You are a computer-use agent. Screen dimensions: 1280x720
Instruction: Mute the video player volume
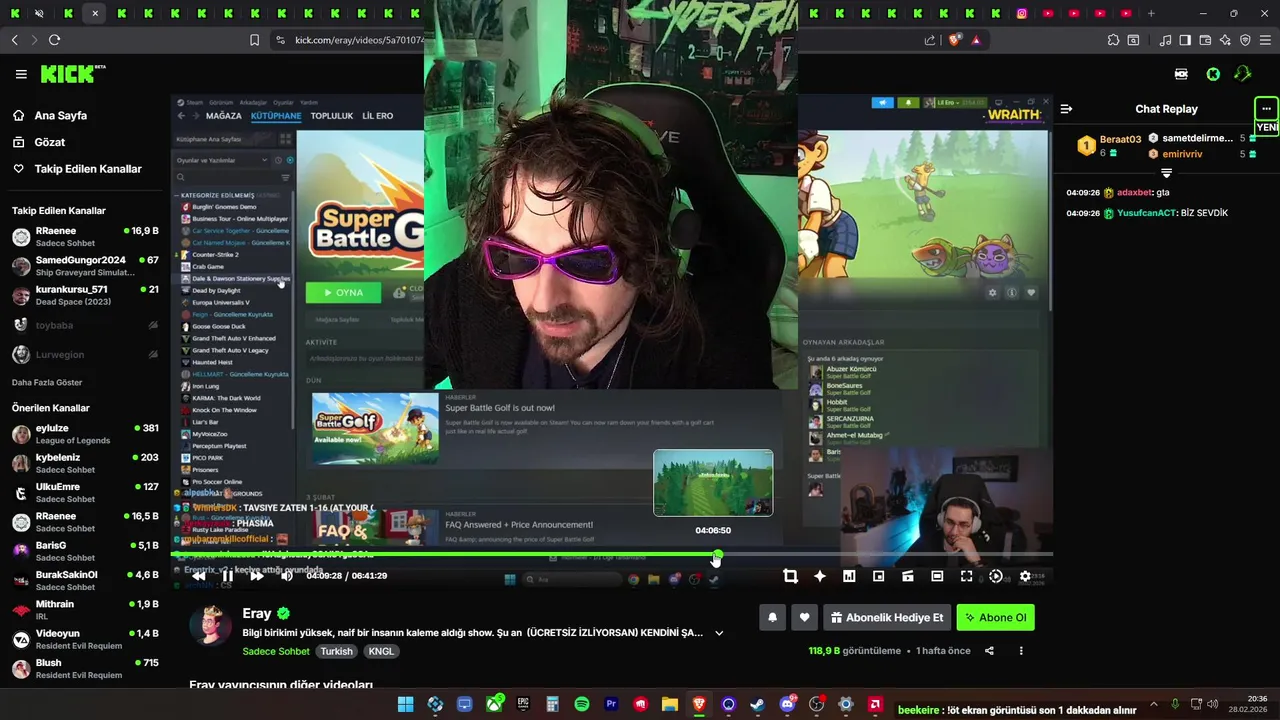coord(287,576)
